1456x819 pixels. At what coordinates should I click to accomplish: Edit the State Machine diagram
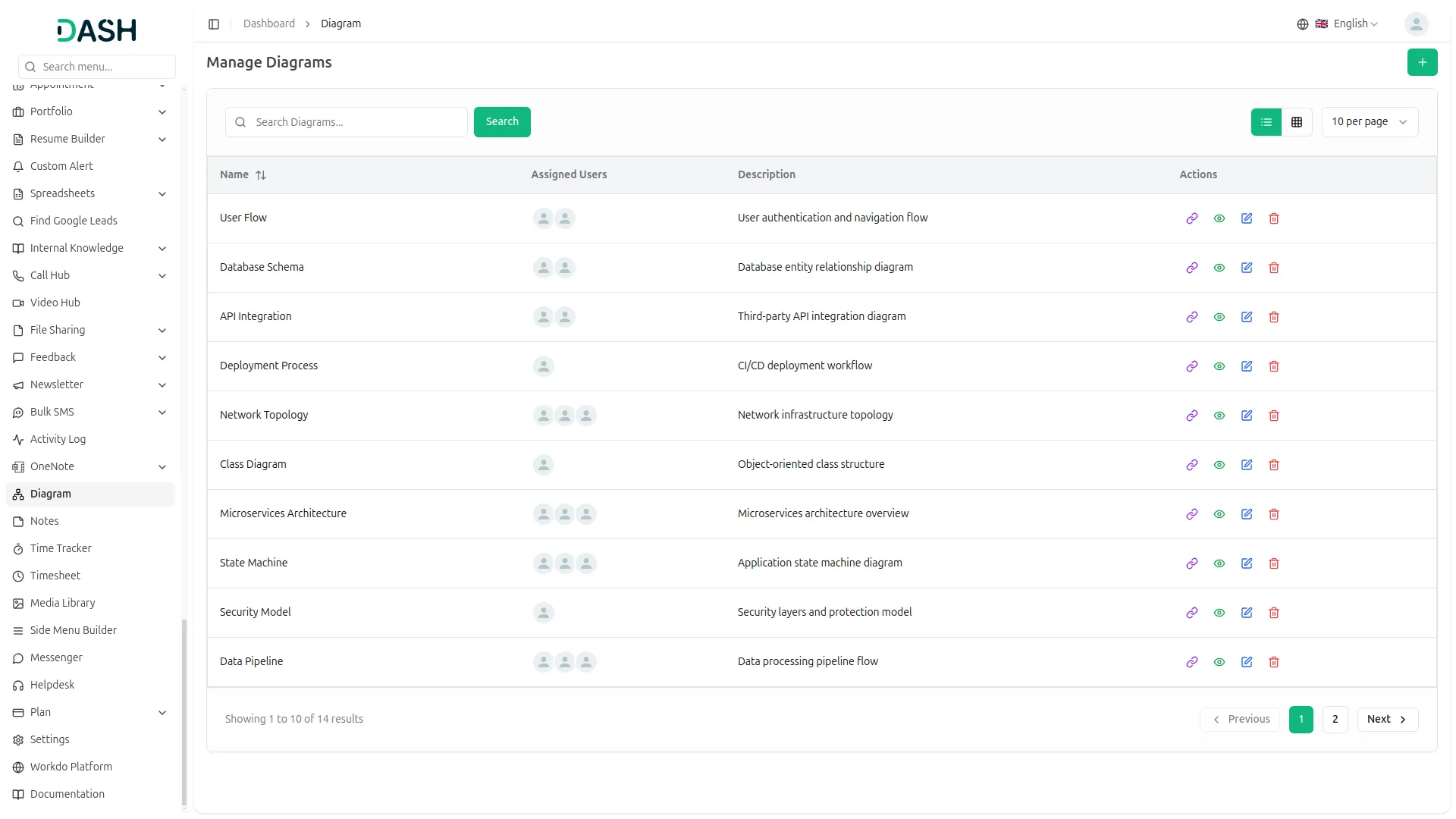1246,563
